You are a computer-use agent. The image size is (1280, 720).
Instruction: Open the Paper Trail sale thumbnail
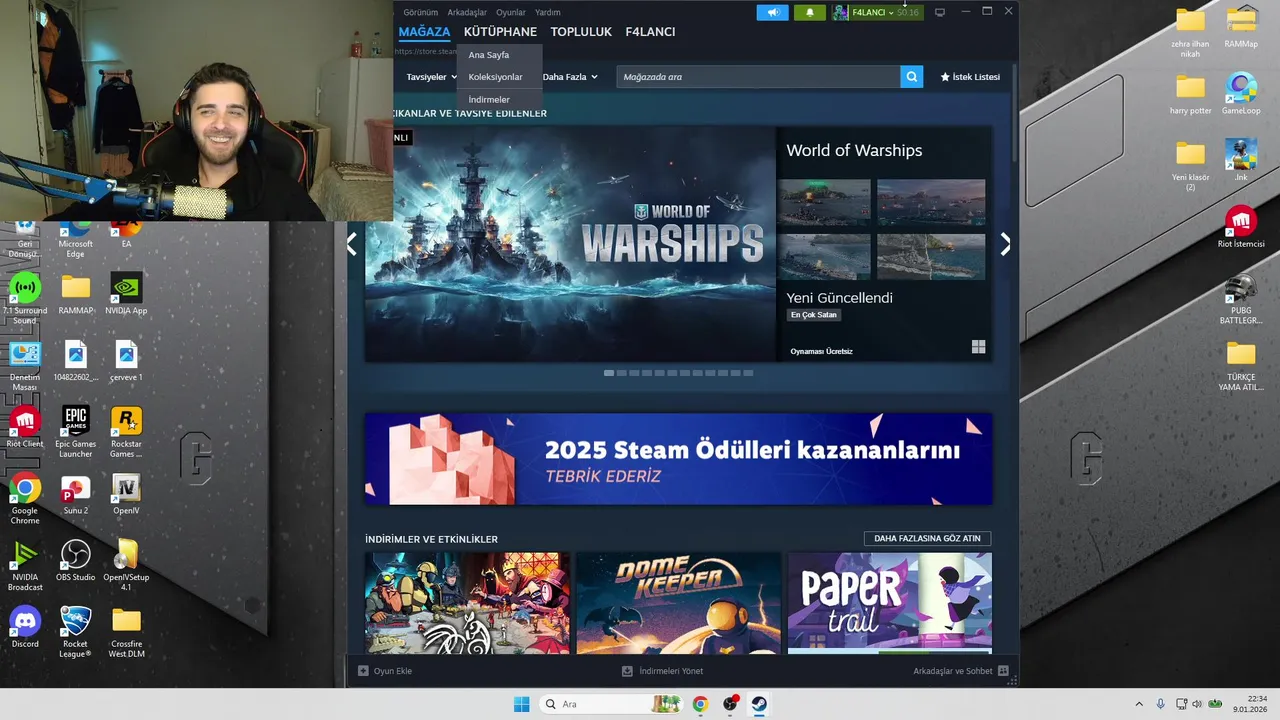890,603
